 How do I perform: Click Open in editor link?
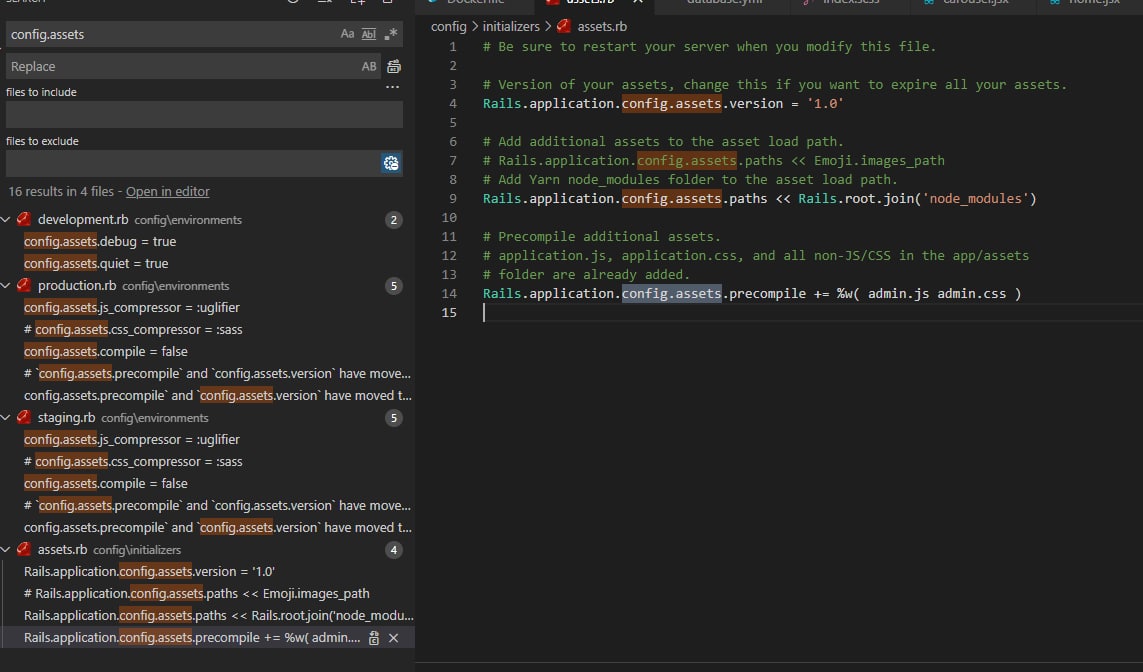coord(168,191)
